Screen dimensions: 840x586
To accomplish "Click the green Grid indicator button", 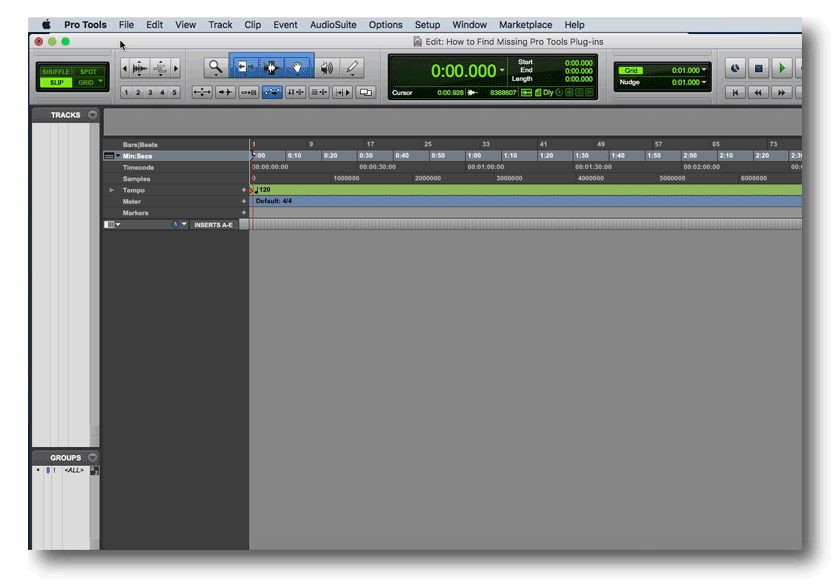I will 631,70.
